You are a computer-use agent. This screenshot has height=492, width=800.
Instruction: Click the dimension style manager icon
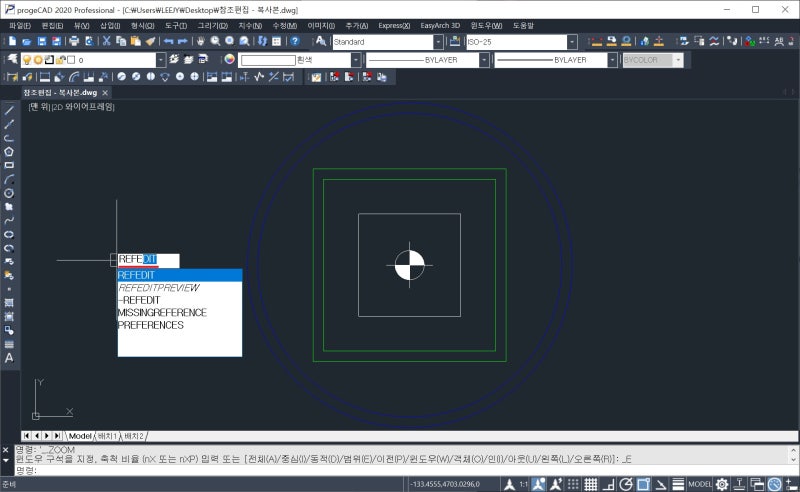455,41
